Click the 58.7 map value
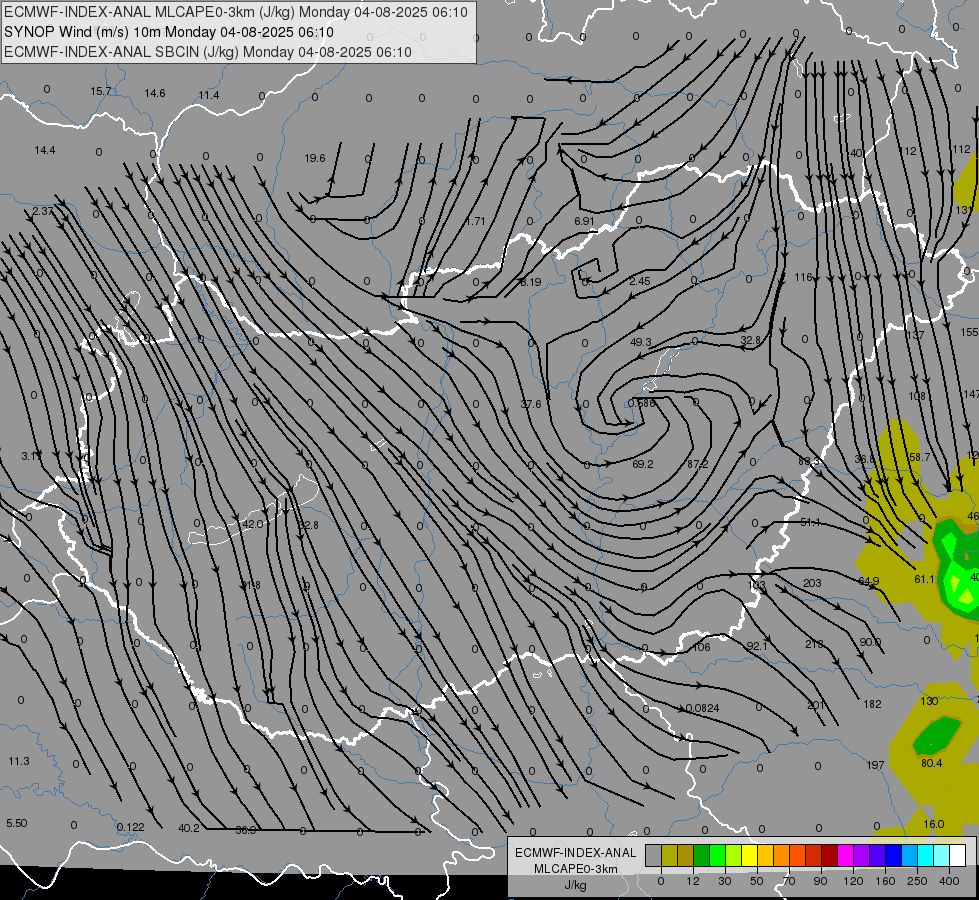 919,457
